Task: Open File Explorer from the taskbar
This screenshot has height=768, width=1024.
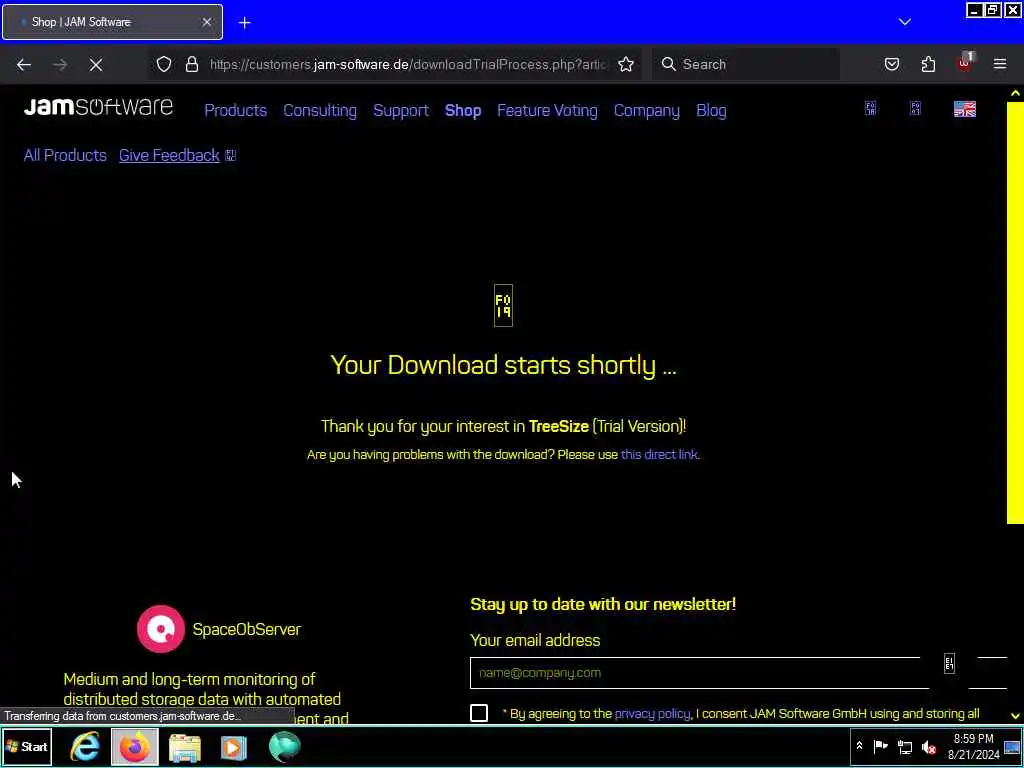Action: click(x=185, y=748)
